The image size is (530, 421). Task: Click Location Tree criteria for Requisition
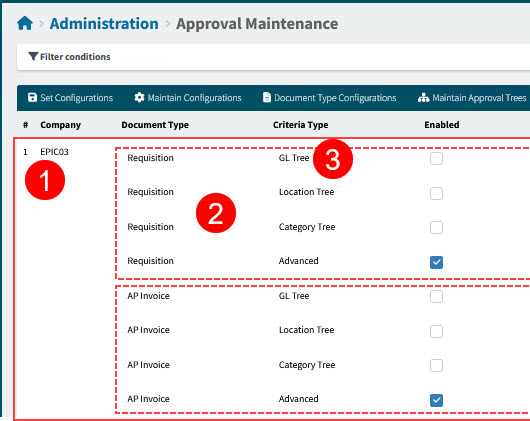coord(307,192)
